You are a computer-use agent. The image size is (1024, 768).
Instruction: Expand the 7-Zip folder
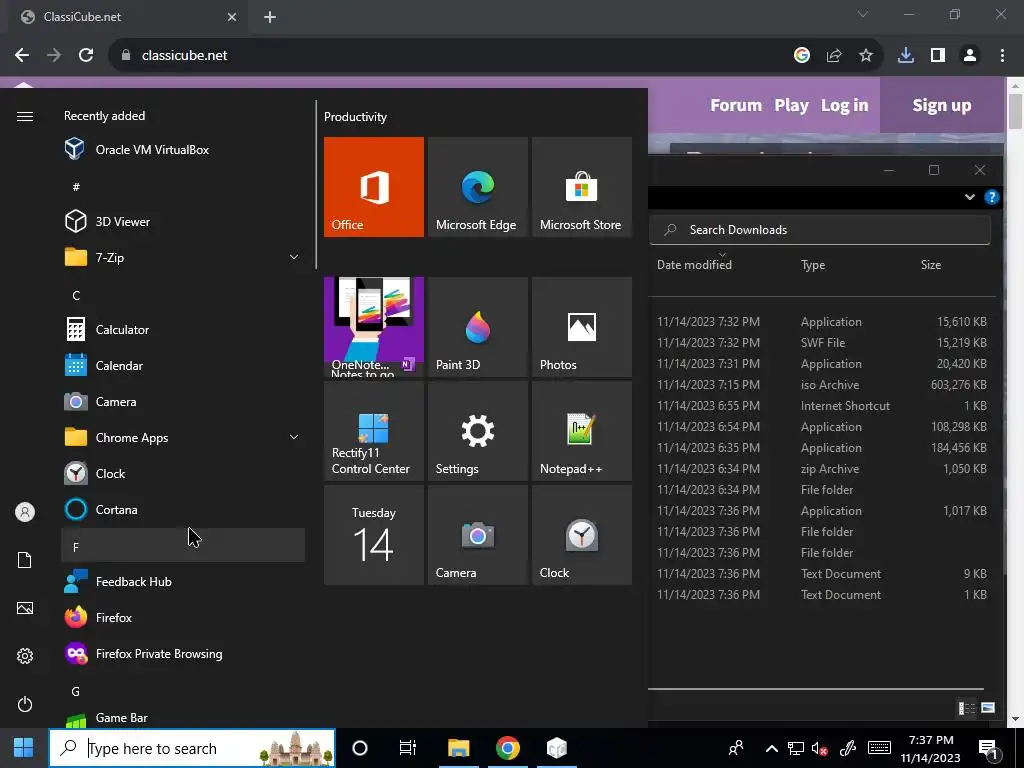pos(183,258)
